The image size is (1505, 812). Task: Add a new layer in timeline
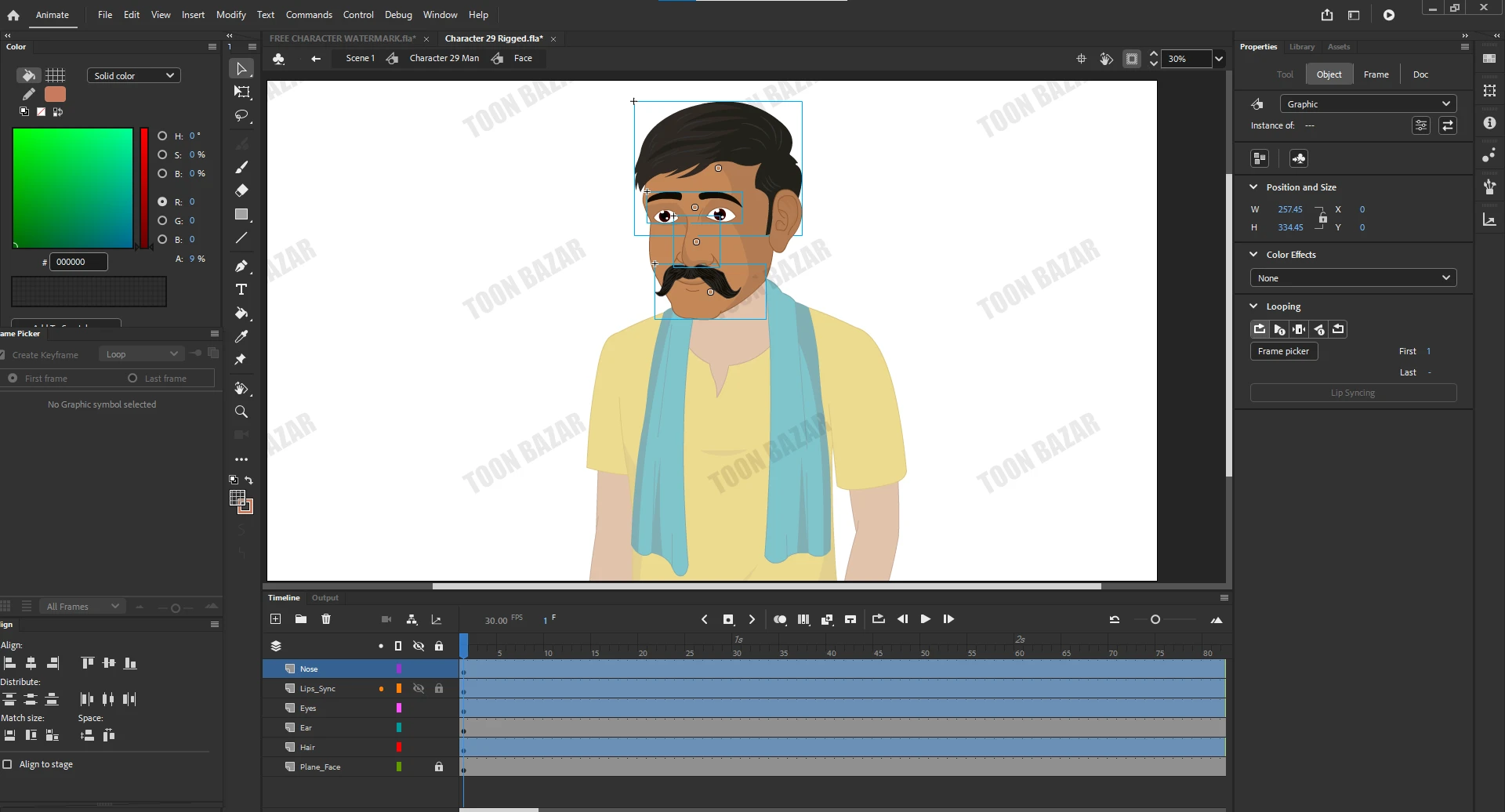(275, 619)
